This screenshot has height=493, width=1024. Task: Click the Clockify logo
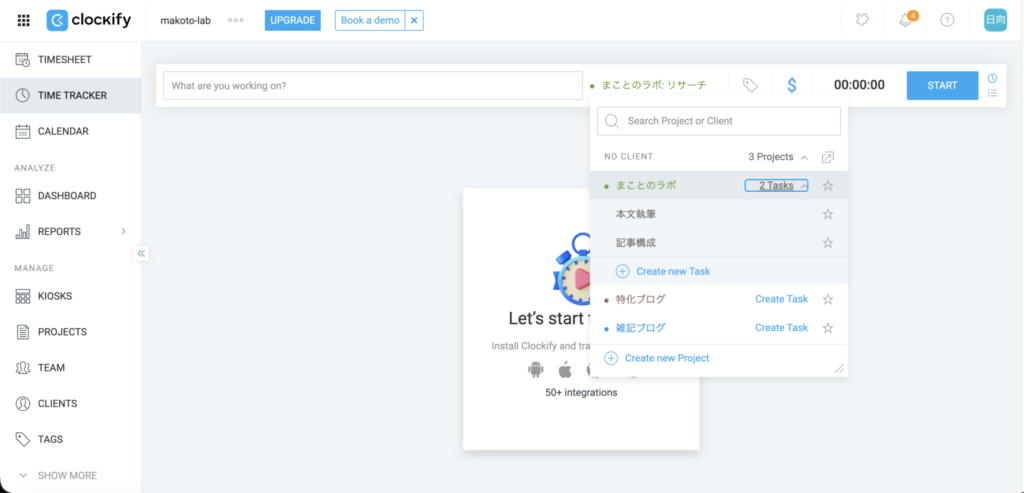coord(89,20)
